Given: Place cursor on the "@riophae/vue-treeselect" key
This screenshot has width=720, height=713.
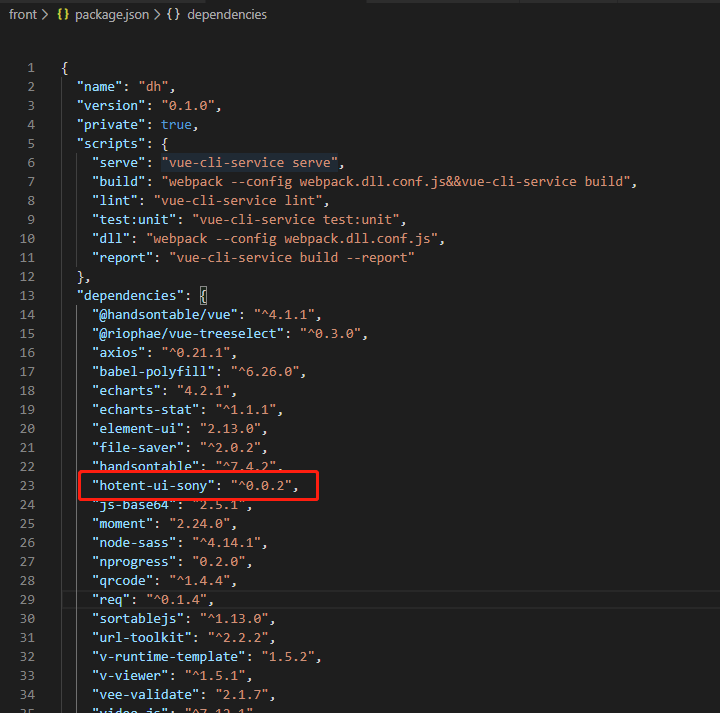Looking at the screenshot, I should click(x=179, y=333).
